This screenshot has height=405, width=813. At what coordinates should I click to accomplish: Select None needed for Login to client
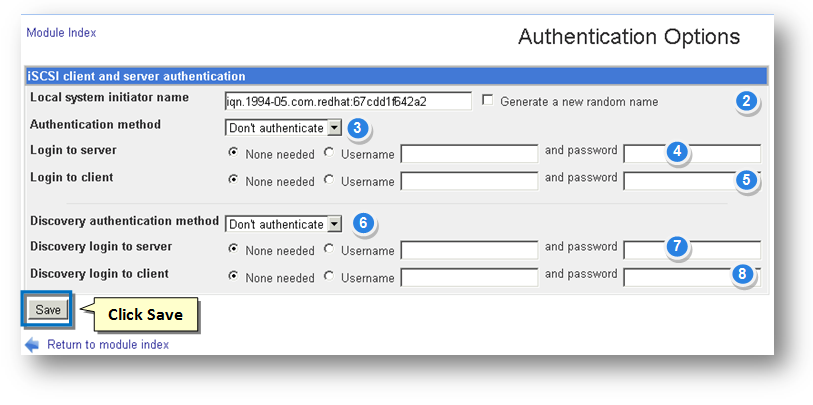point(233,180)
